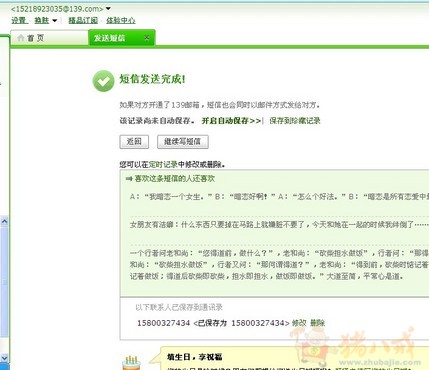Click the 返回 button
Viewport: 429px width, 370px height.
point(134,142)
